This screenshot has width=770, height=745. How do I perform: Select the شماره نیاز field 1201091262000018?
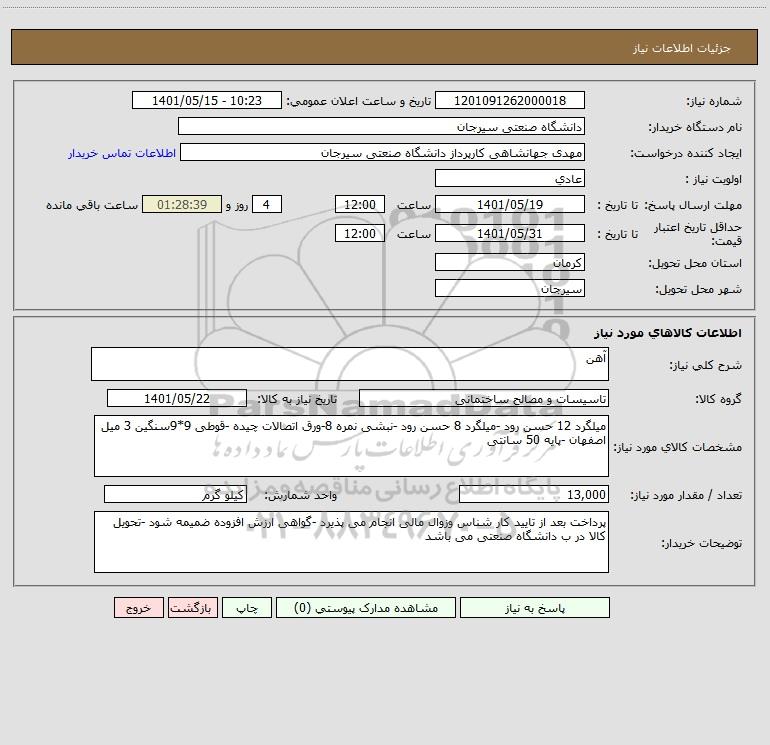(x=510, y=100)
